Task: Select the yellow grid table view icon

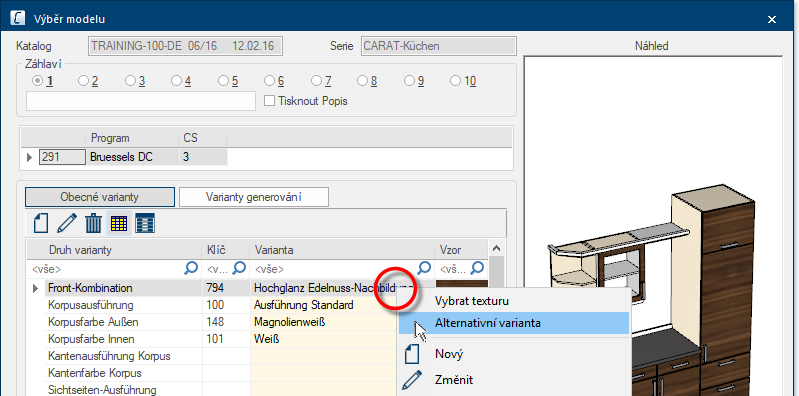Action: [119, 223]
